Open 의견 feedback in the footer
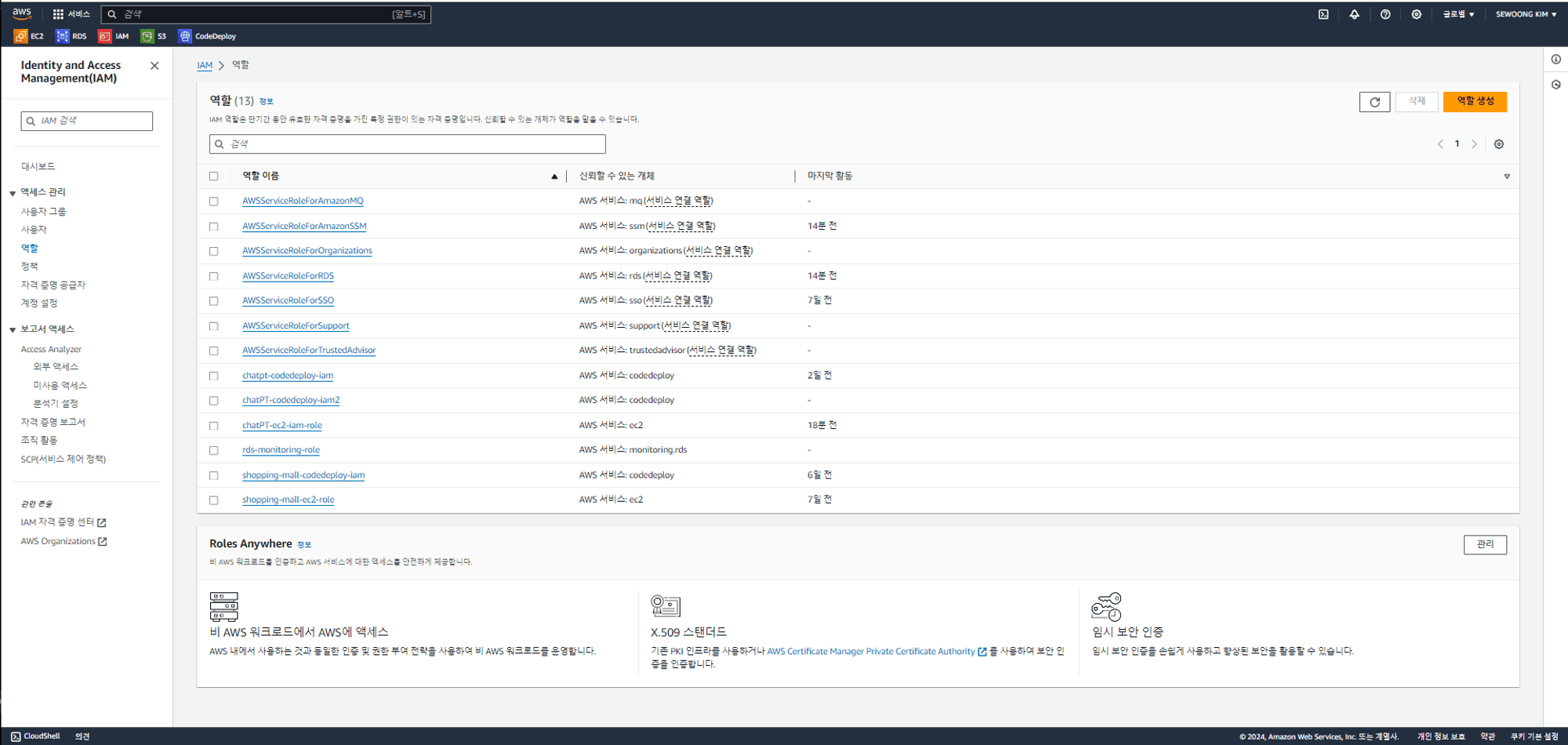Screen dimensions: 1568x745 82,736
